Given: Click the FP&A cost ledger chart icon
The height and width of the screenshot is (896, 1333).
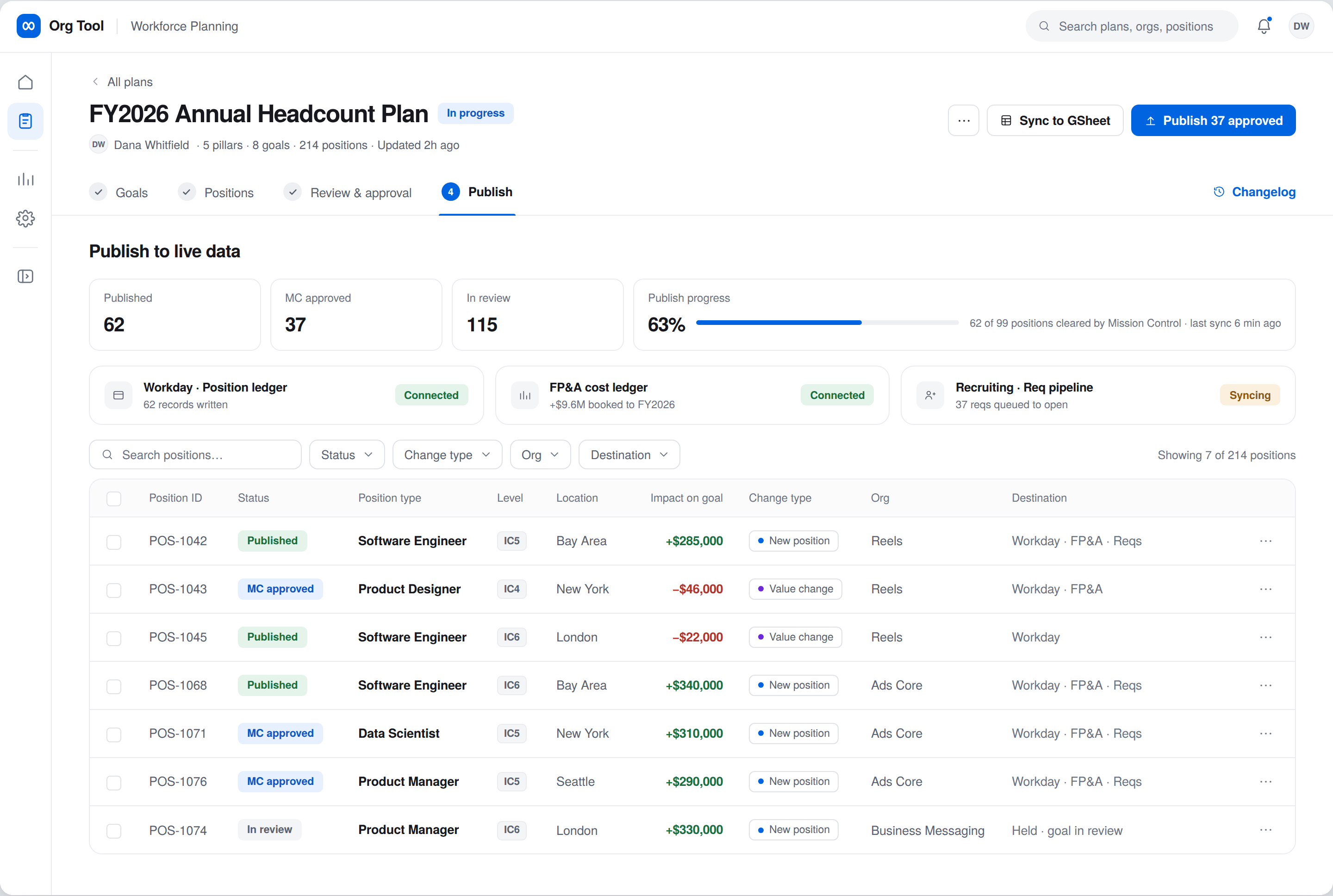Looking at the screenshot, I should 524,395.
